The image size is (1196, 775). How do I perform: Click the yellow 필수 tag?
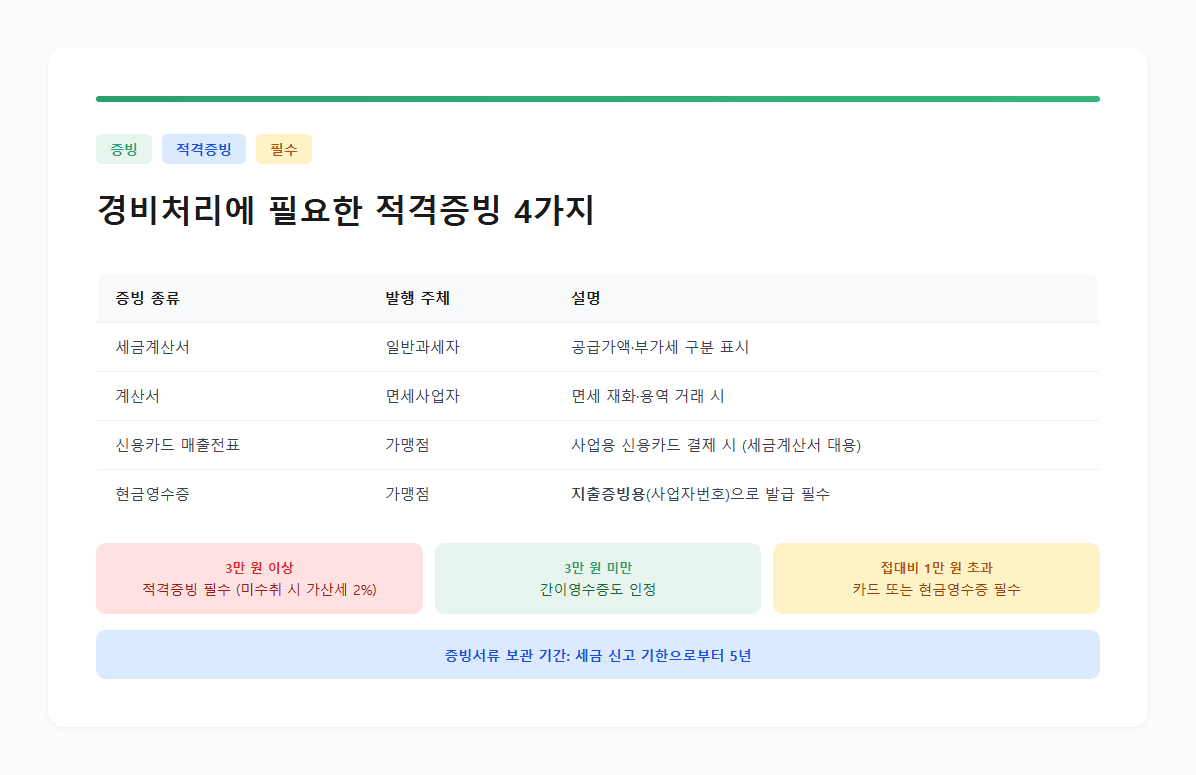tap(284, 149)
